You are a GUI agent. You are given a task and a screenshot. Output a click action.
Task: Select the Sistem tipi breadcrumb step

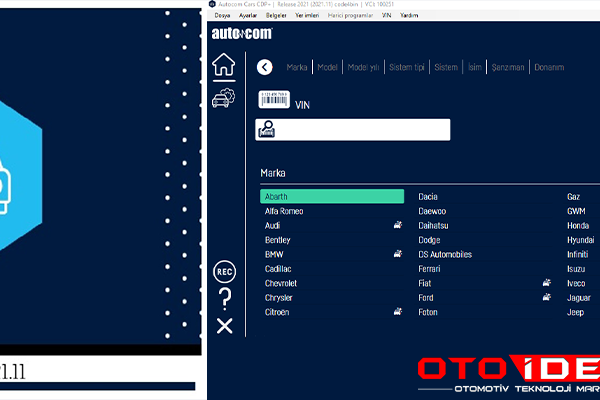[407, 67]
